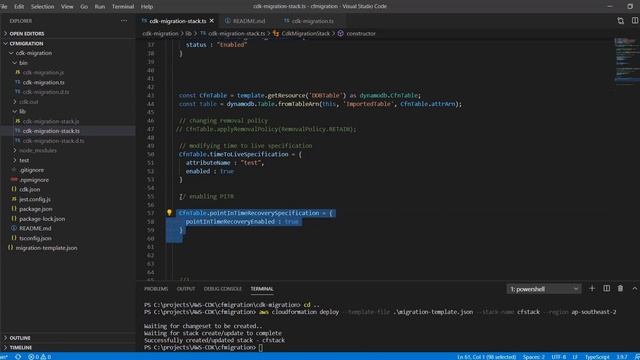Click cursor position status 'Ln 61, Col 1'
Viewport: 640px width, 360px height.
[x=487, y=357]
